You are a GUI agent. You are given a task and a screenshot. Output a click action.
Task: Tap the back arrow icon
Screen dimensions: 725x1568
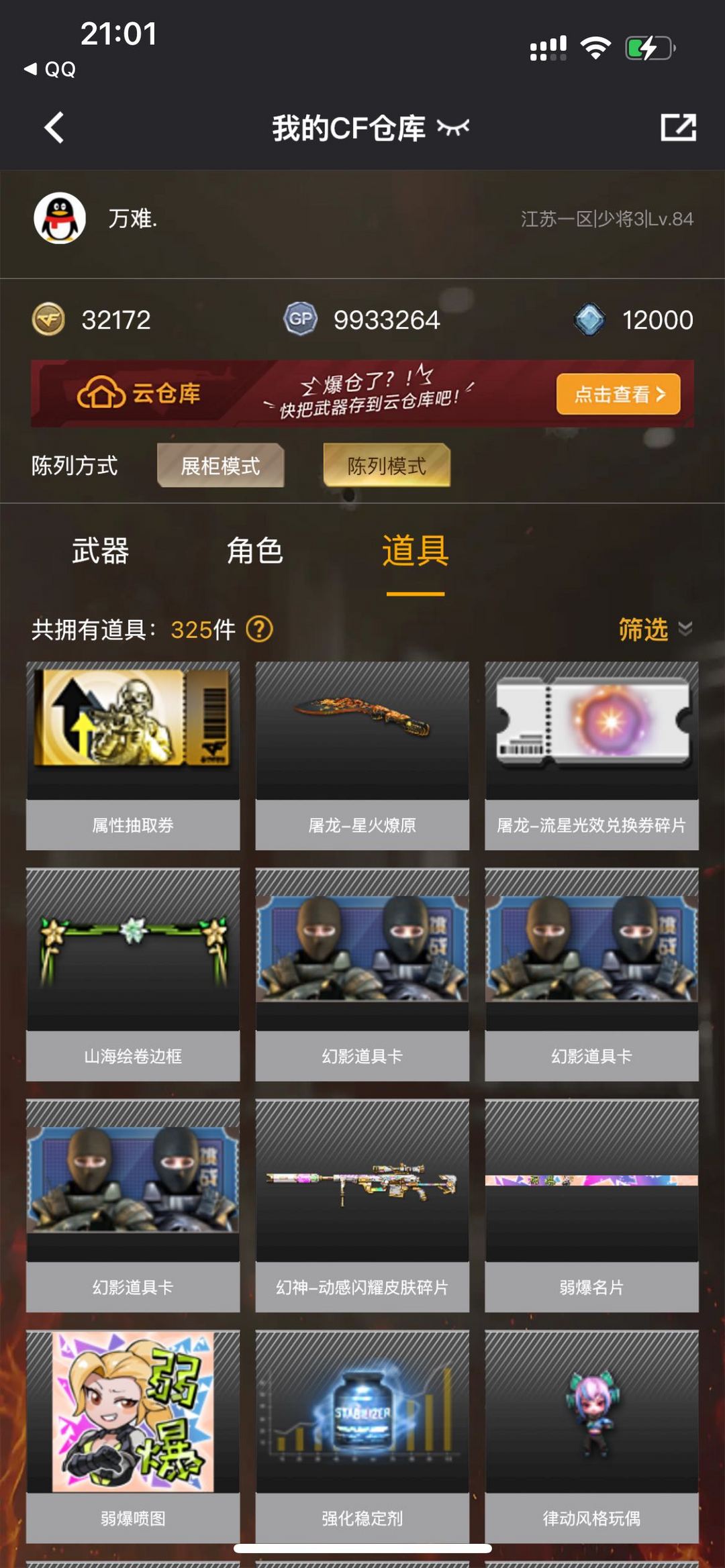click(54, 127)
